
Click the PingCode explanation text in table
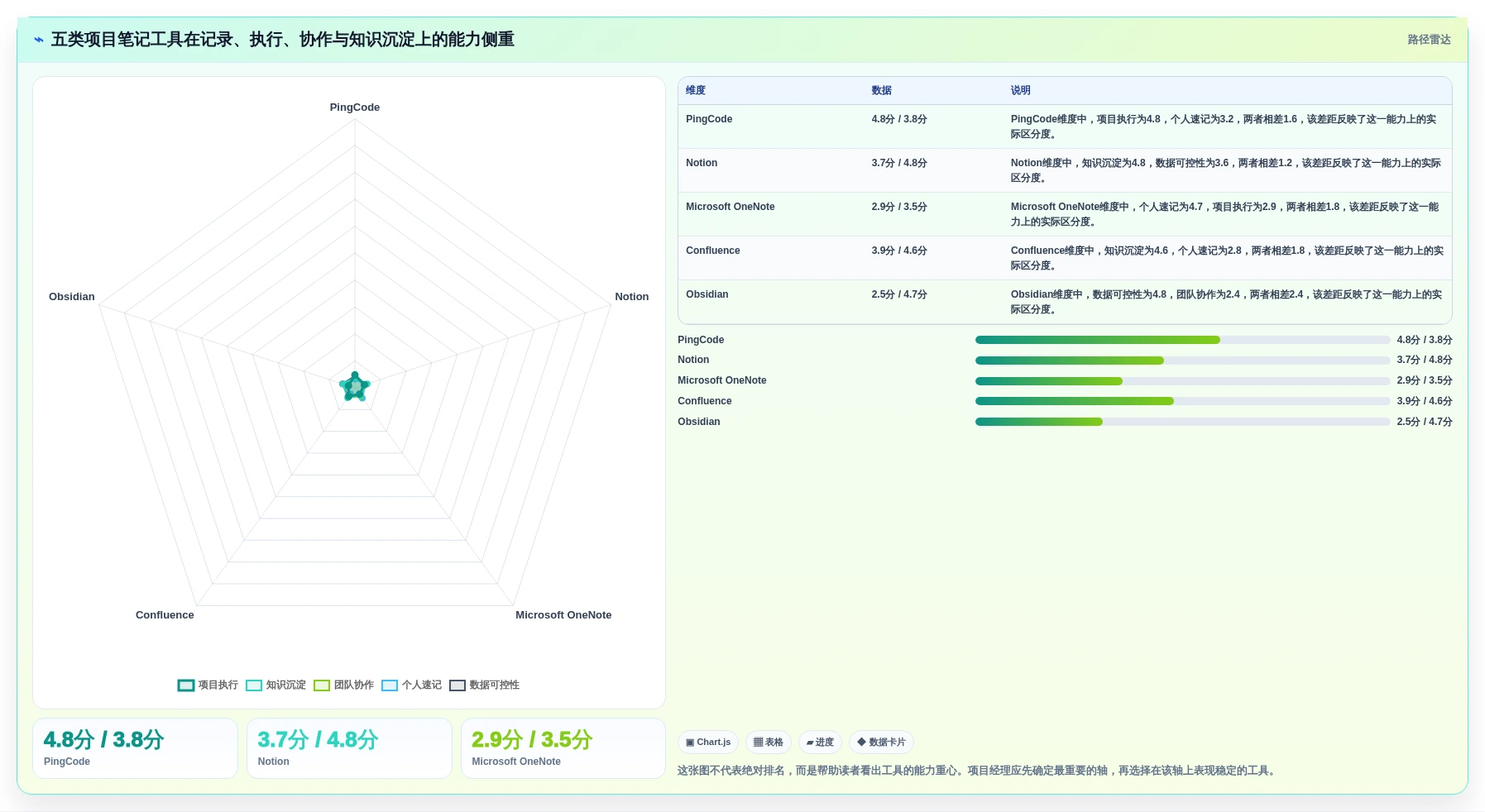coord(1224,127)
